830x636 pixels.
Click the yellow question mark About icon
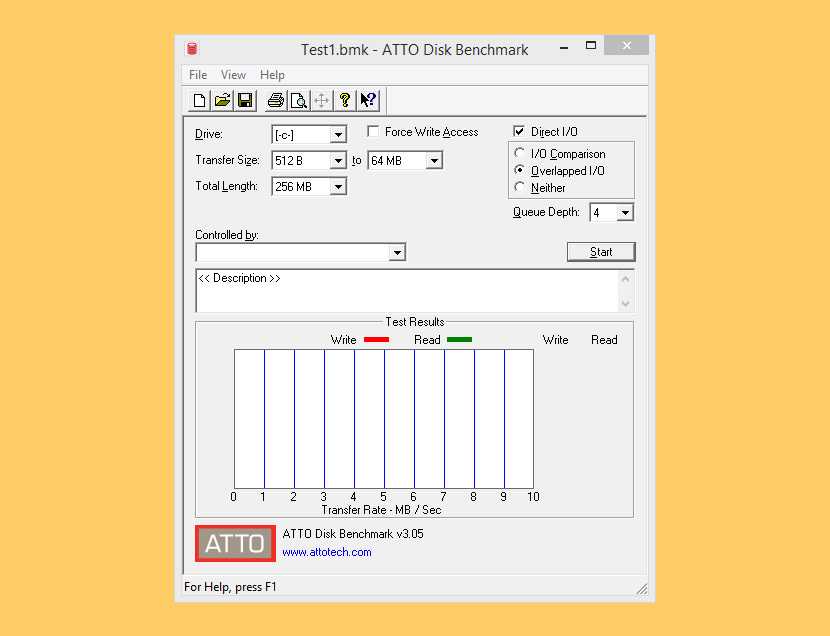point(345,100)
